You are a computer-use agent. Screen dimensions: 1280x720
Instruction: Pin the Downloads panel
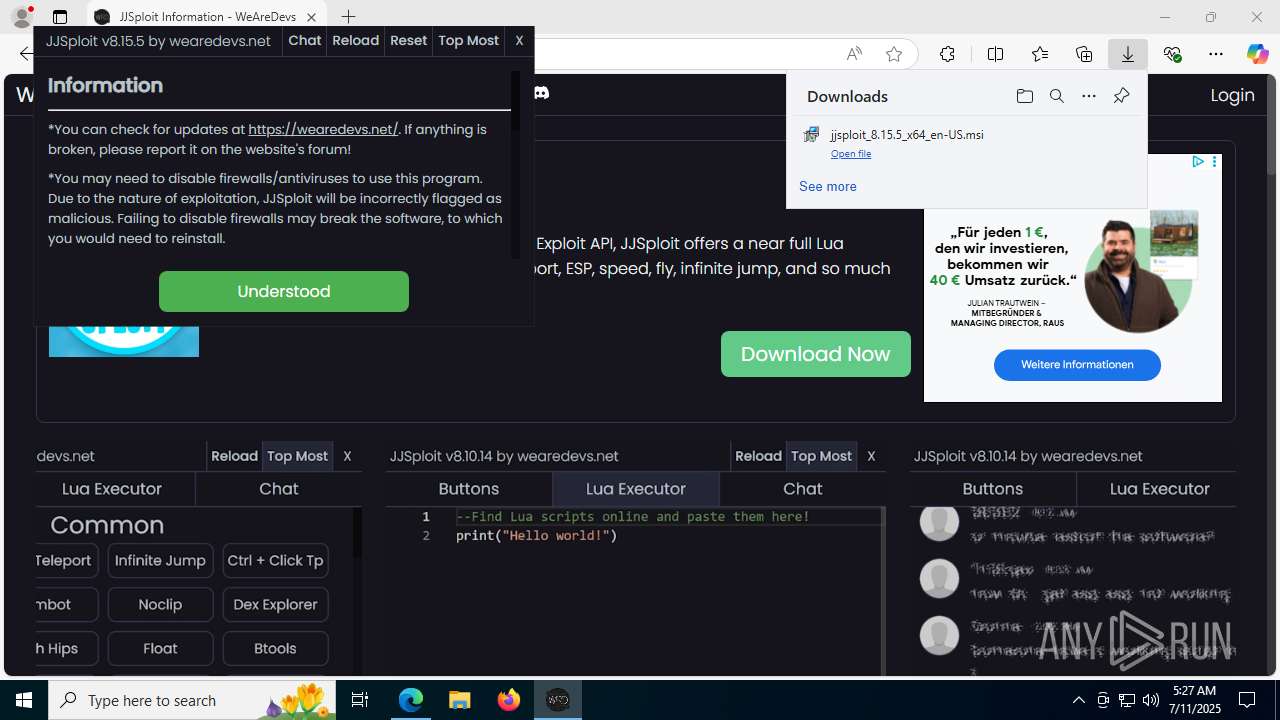(x=1121, y=96)
